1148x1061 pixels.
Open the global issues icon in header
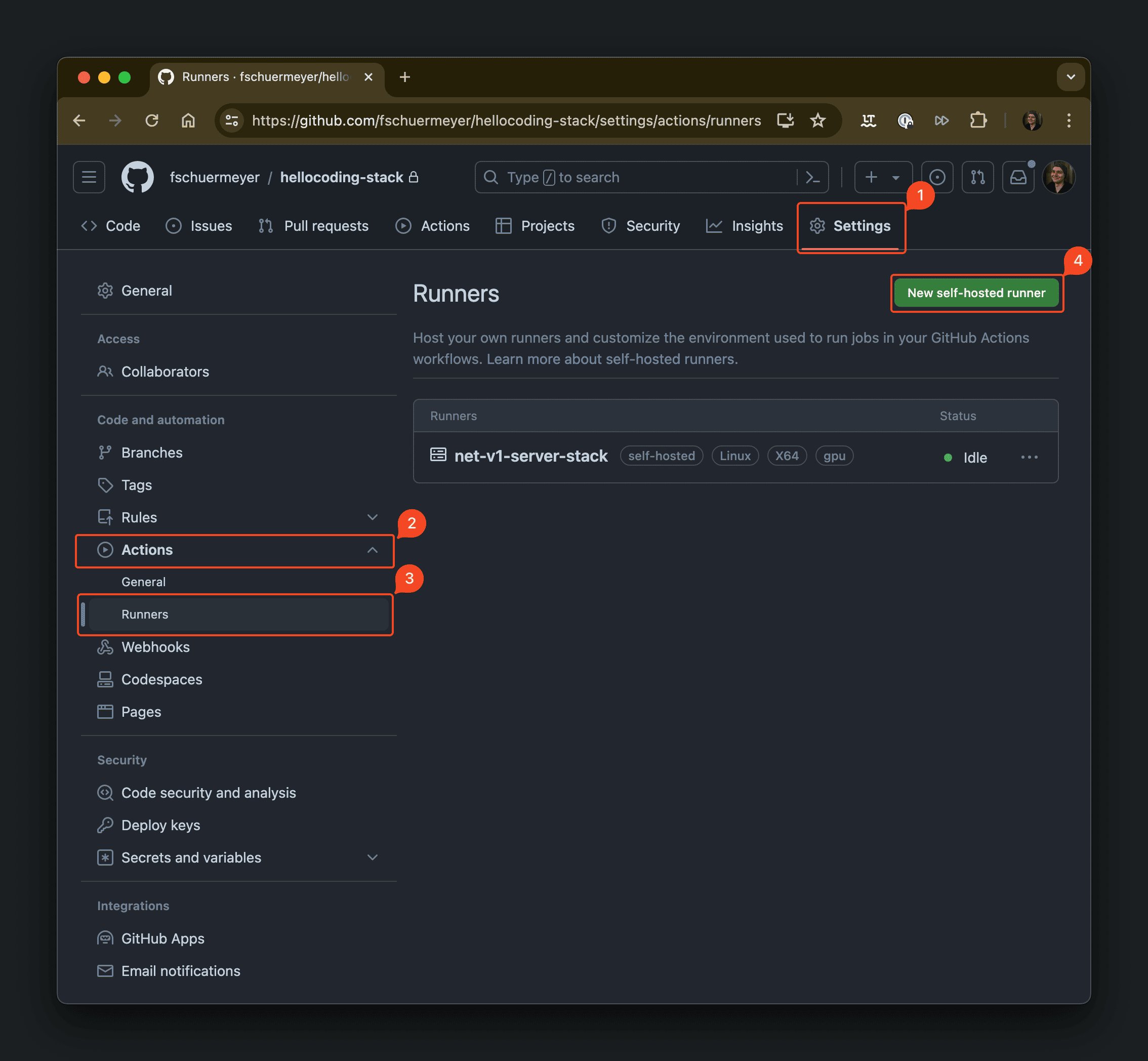[x=937, y=177]
